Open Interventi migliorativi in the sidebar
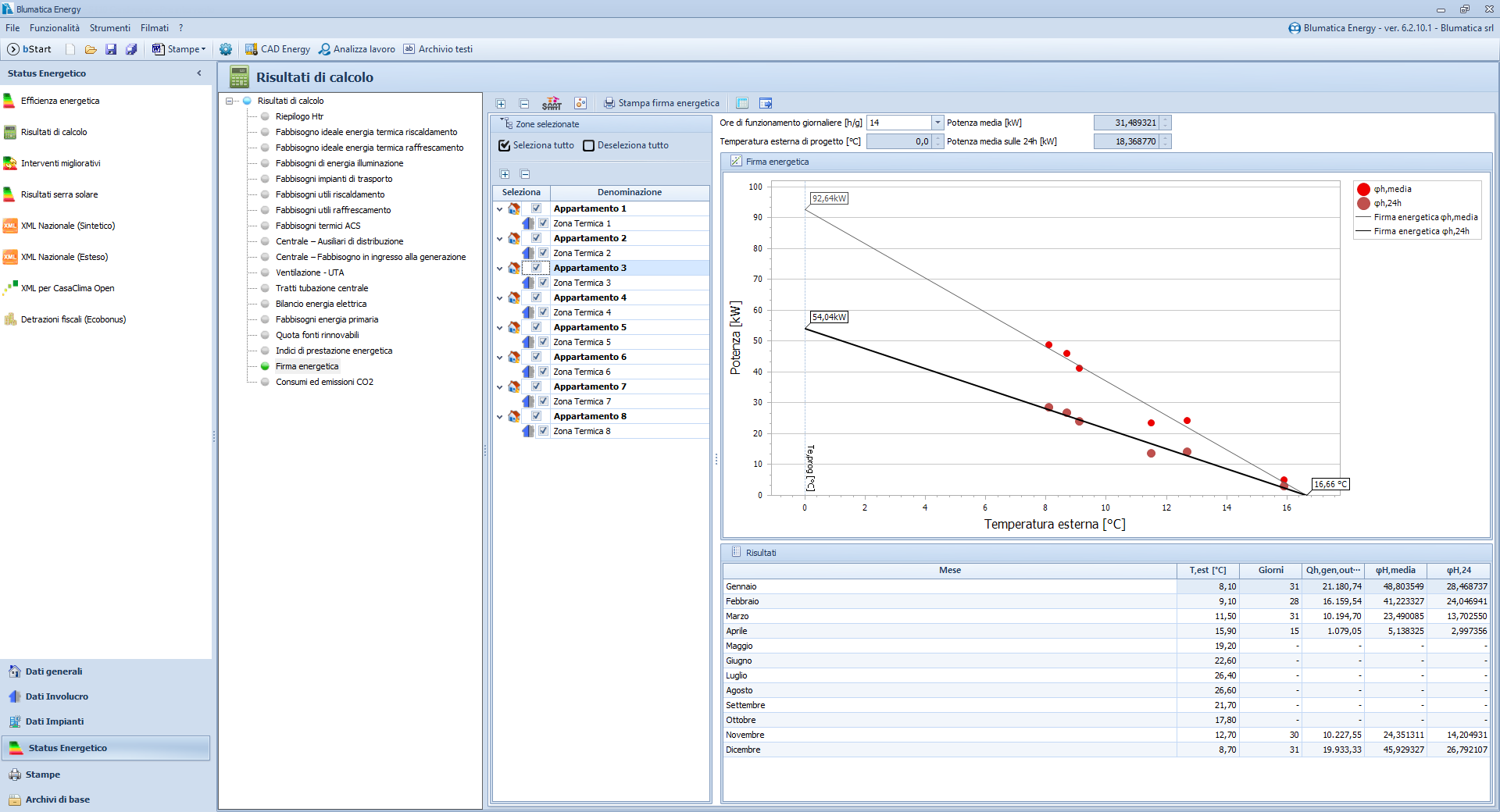The image size is (1500, 812). 61,163
